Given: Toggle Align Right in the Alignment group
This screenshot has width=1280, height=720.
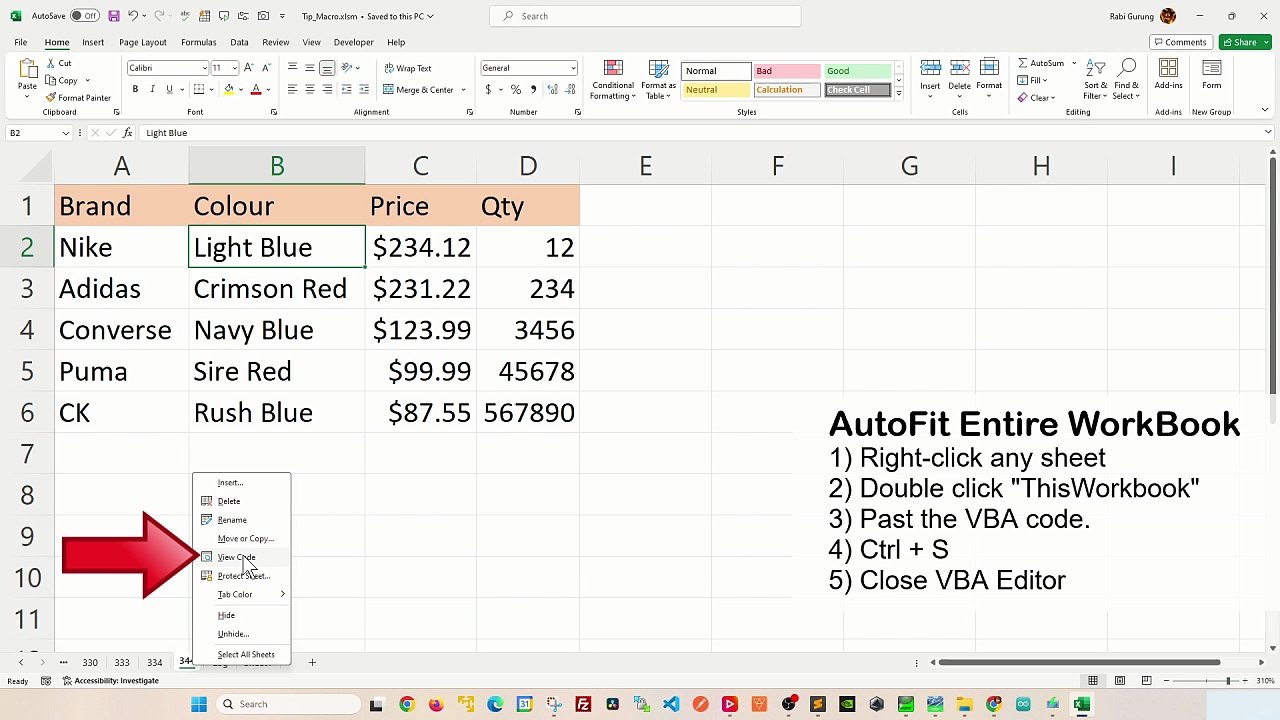Looking at the screenshot, I should (x=327, y=89).
